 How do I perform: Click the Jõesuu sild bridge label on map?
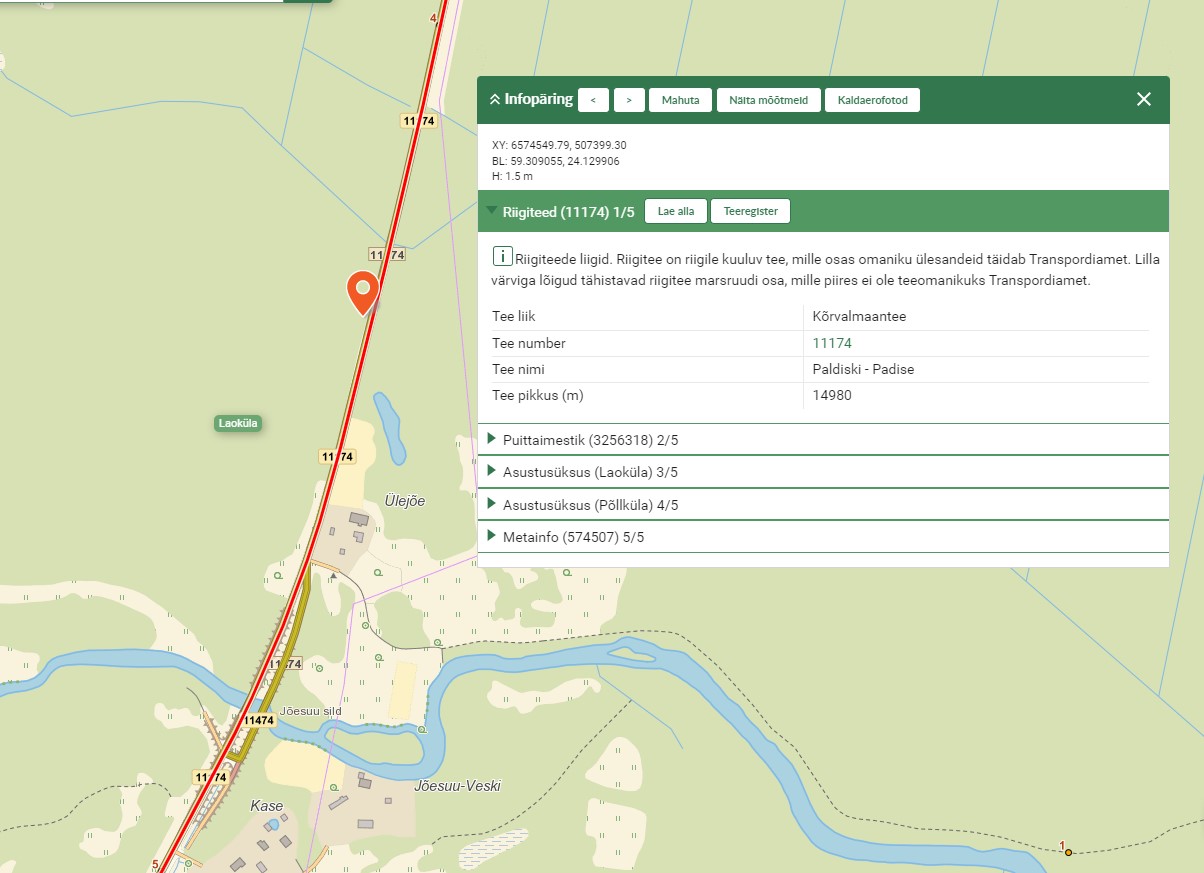[x=312, y=712]
